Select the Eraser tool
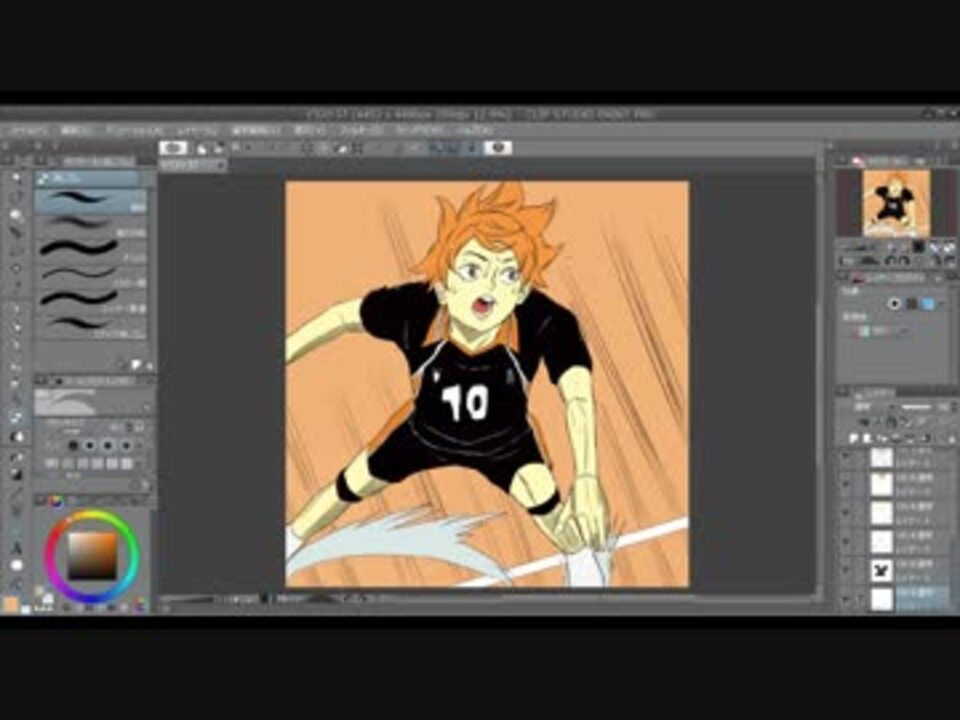Image resolution: width=960 pixels, height=720 pixels. [17, 418]
